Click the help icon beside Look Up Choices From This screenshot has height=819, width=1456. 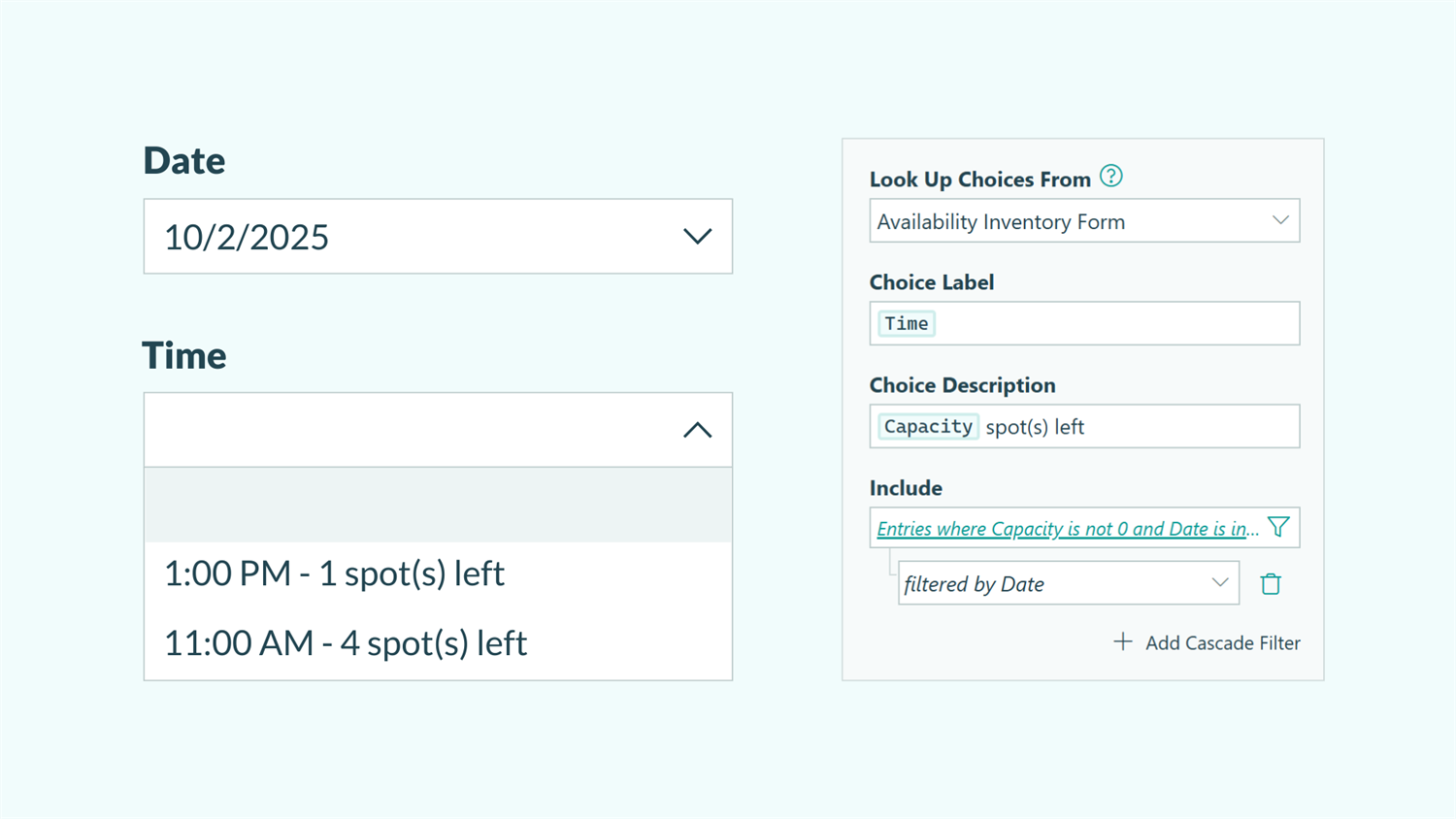click(1112, 177)
